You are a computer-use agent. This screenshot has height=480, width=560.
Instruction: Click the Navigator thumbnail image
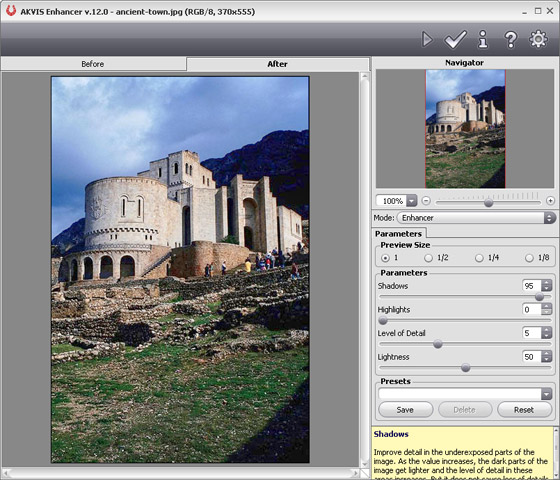pos(465,129)
